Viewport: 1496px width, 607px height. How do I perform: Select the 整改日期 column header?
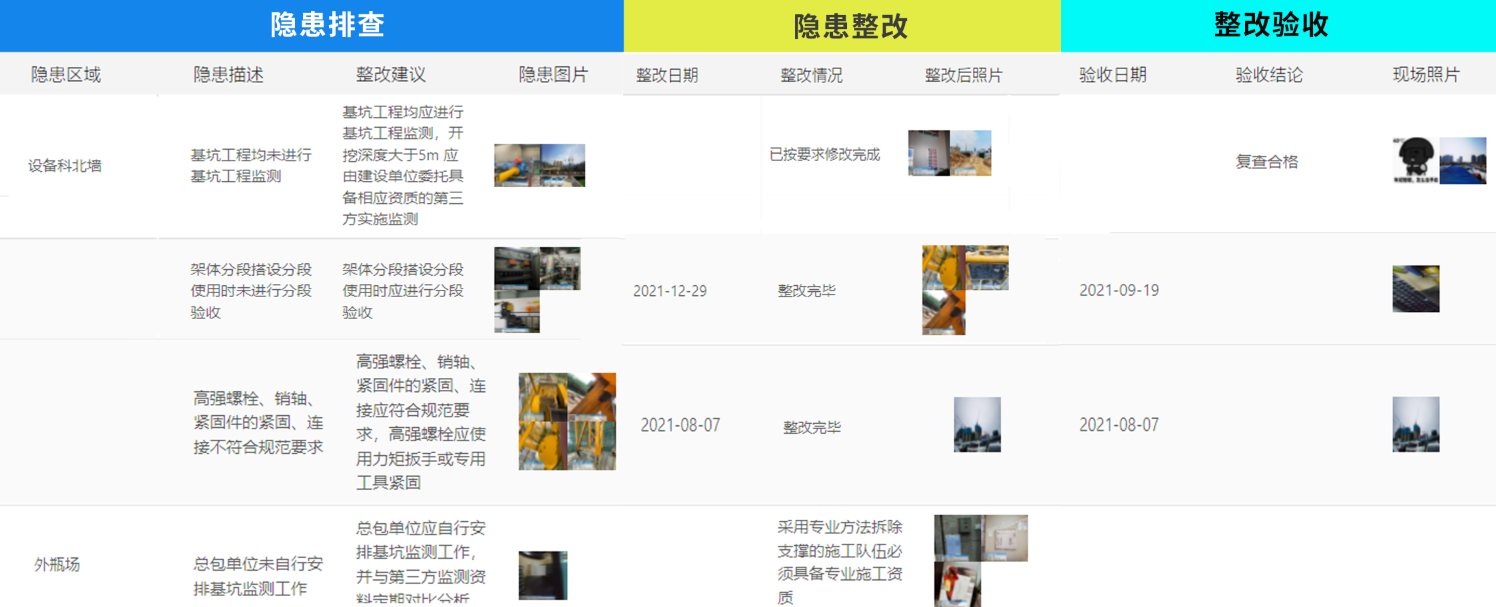667,76
